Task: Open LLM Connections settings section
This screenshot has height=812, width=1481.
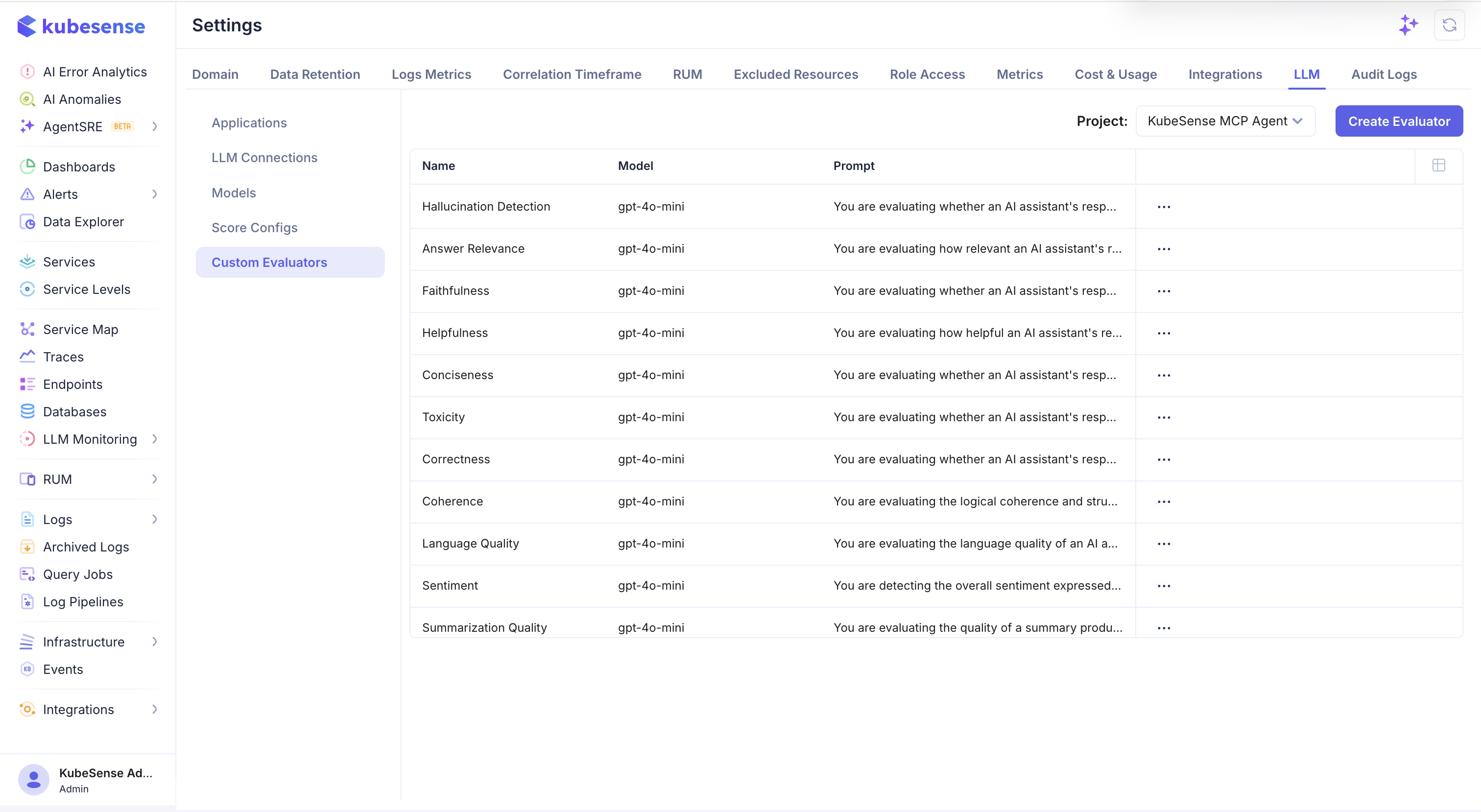Action: tap(264, 158)
